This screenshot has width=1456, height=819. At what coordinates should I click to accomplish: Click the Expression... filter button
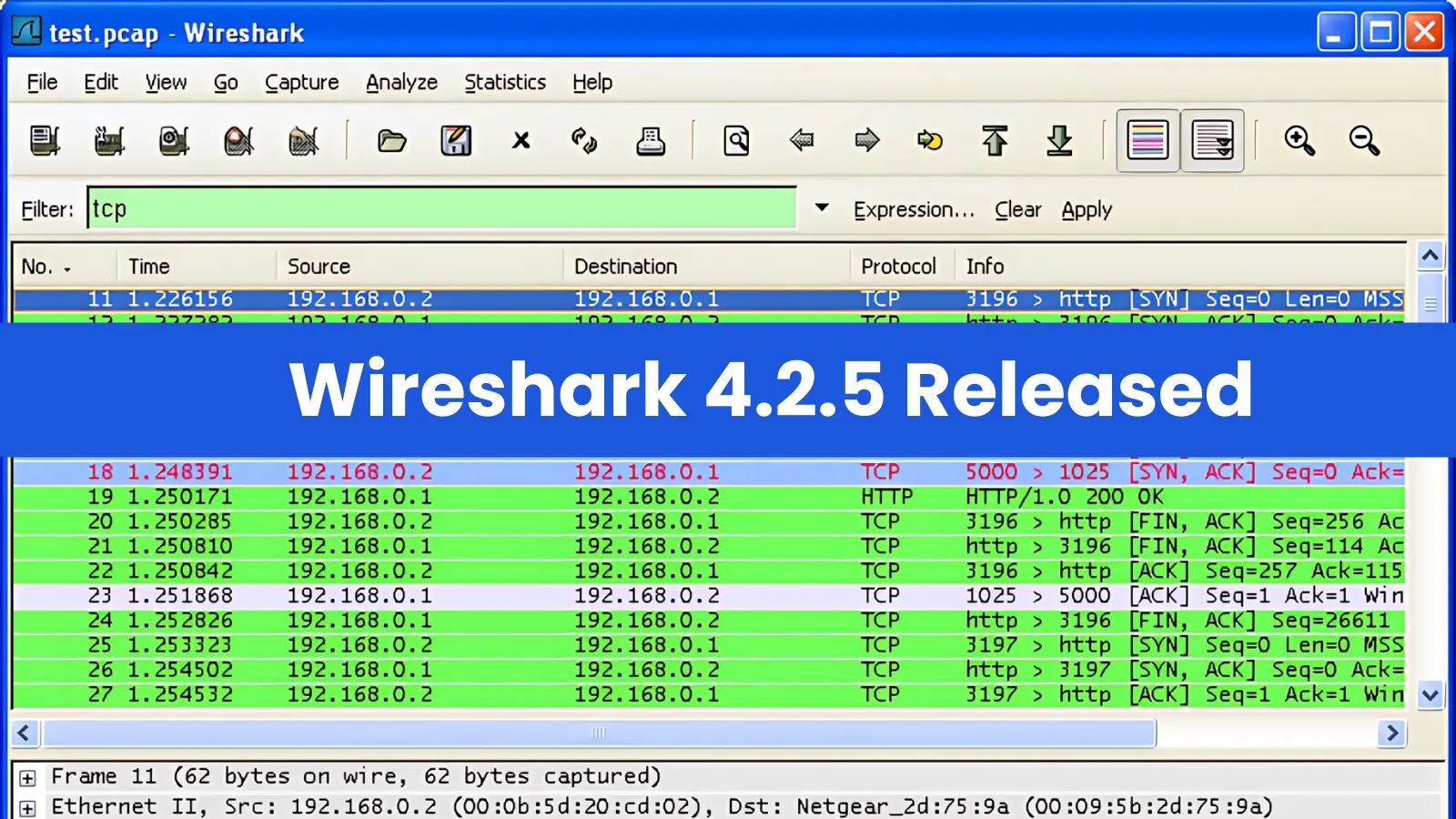click(914, 209)
